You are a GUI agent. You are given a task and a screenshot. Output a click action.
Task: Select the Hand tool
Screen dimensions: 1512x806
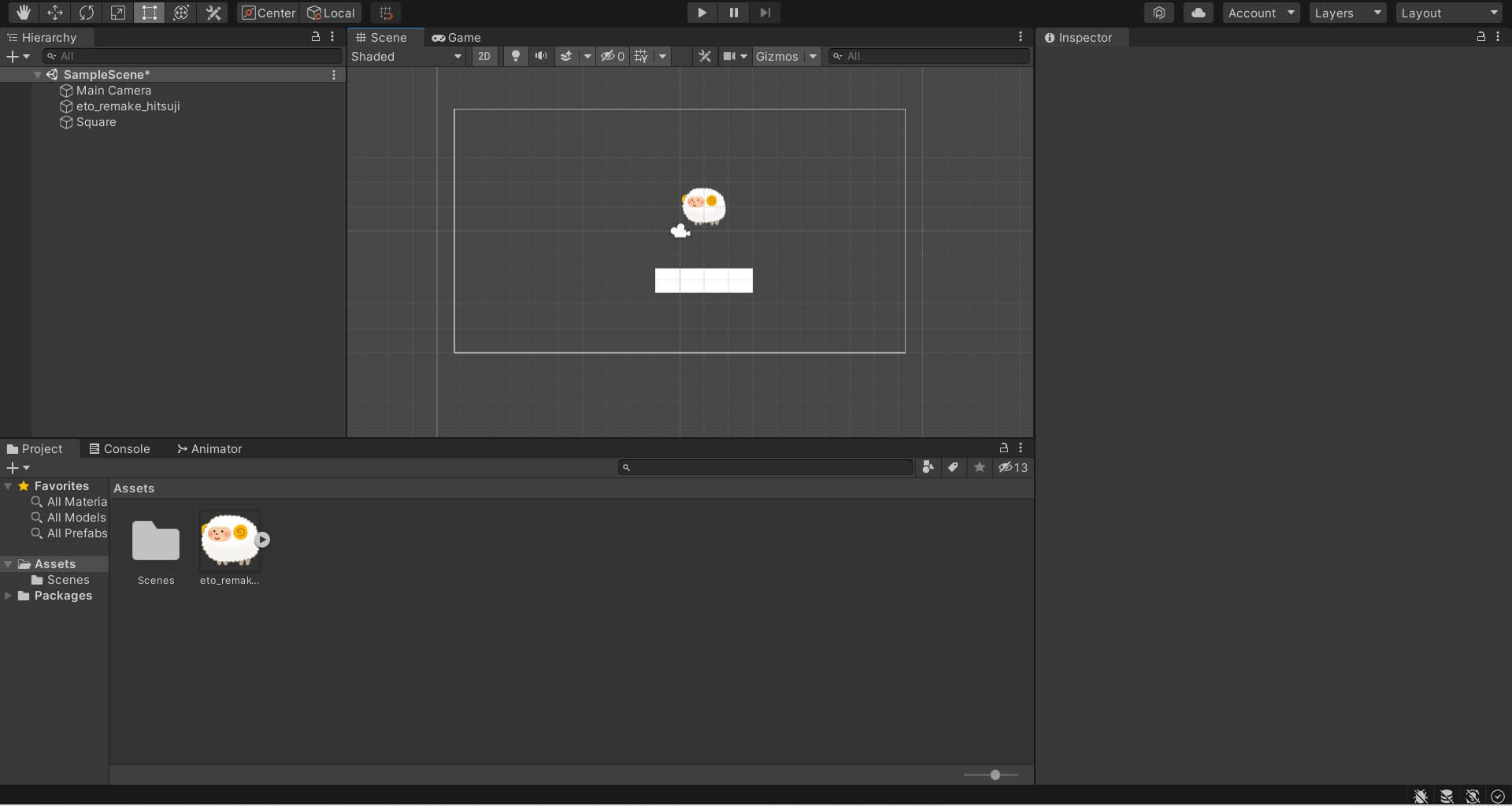[24, 13]
